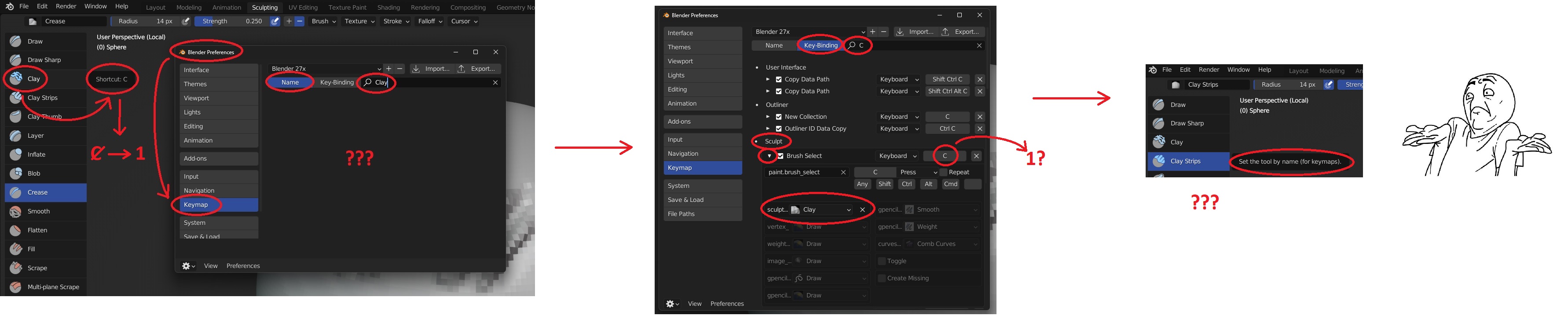Remove the New Collection keymap item
The height and width of the screenshot is (323, 1568).
[979, 117]
